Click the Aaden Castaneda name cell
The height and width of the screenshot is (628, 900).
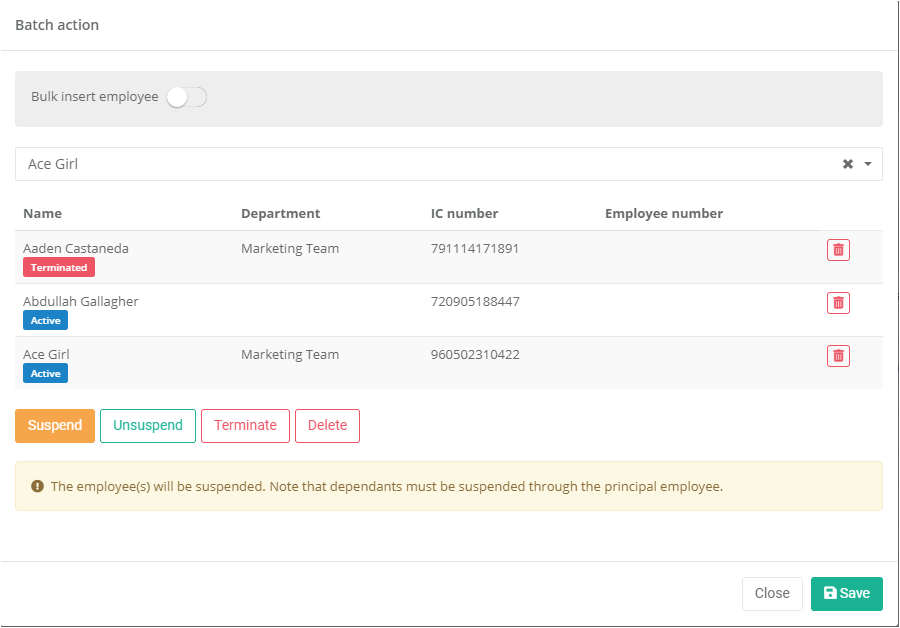pyautogui.click(x=76, y=248)
